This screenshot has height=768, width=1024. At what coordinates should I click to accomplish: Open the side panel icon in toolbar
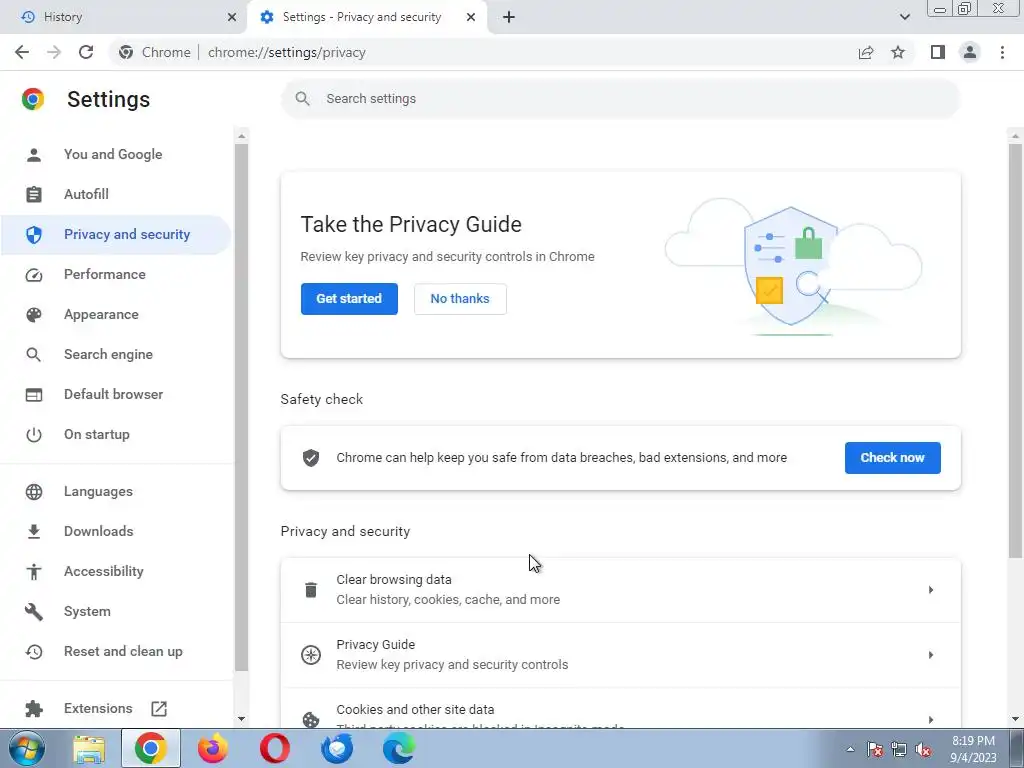coord(938,52)
